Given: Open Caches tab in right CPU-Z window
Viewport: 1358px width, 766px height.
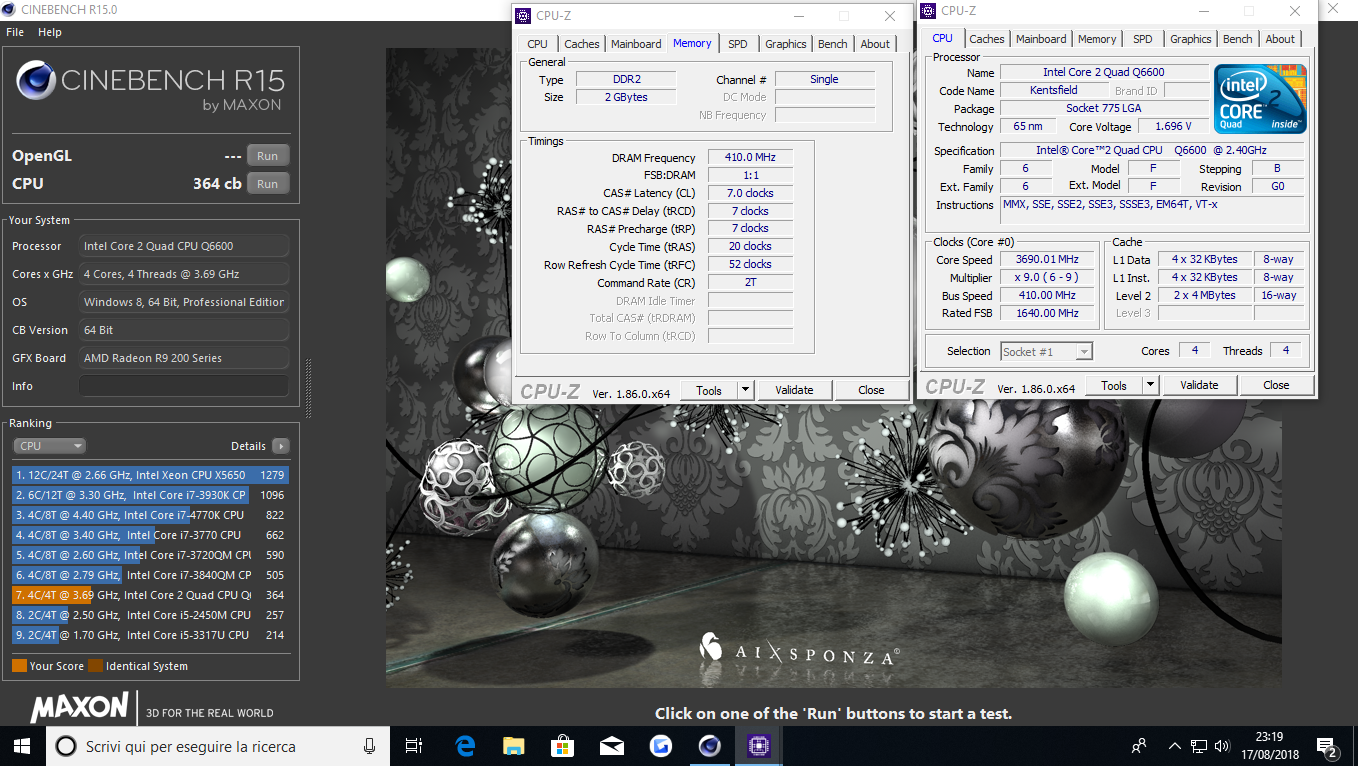Looking at the screenshot, I should click(987, 39).
